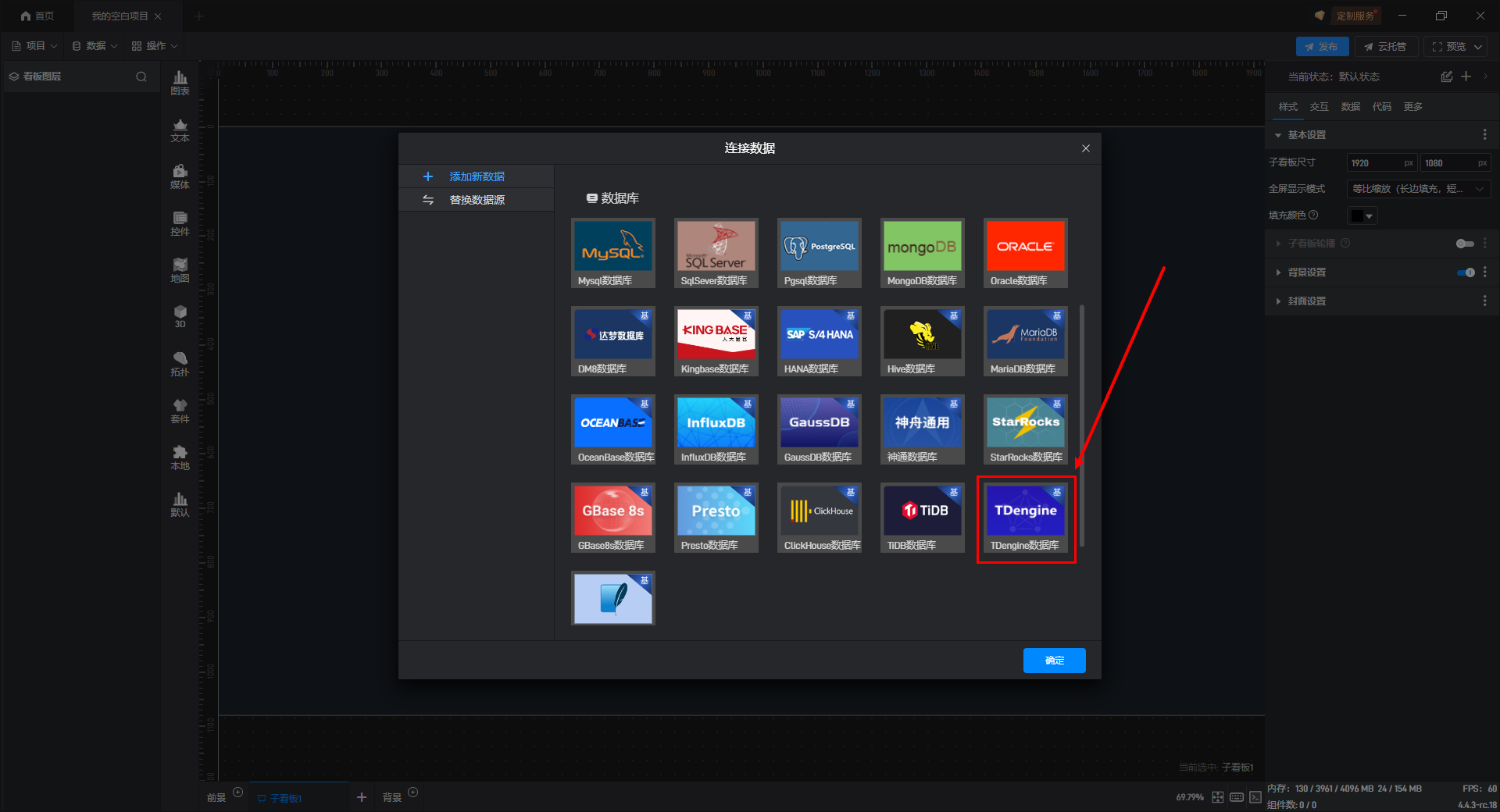The height and width of the screenshot is (812, 1500).
Task: Choose the Oracle database icon
Action: point(1026,253)
